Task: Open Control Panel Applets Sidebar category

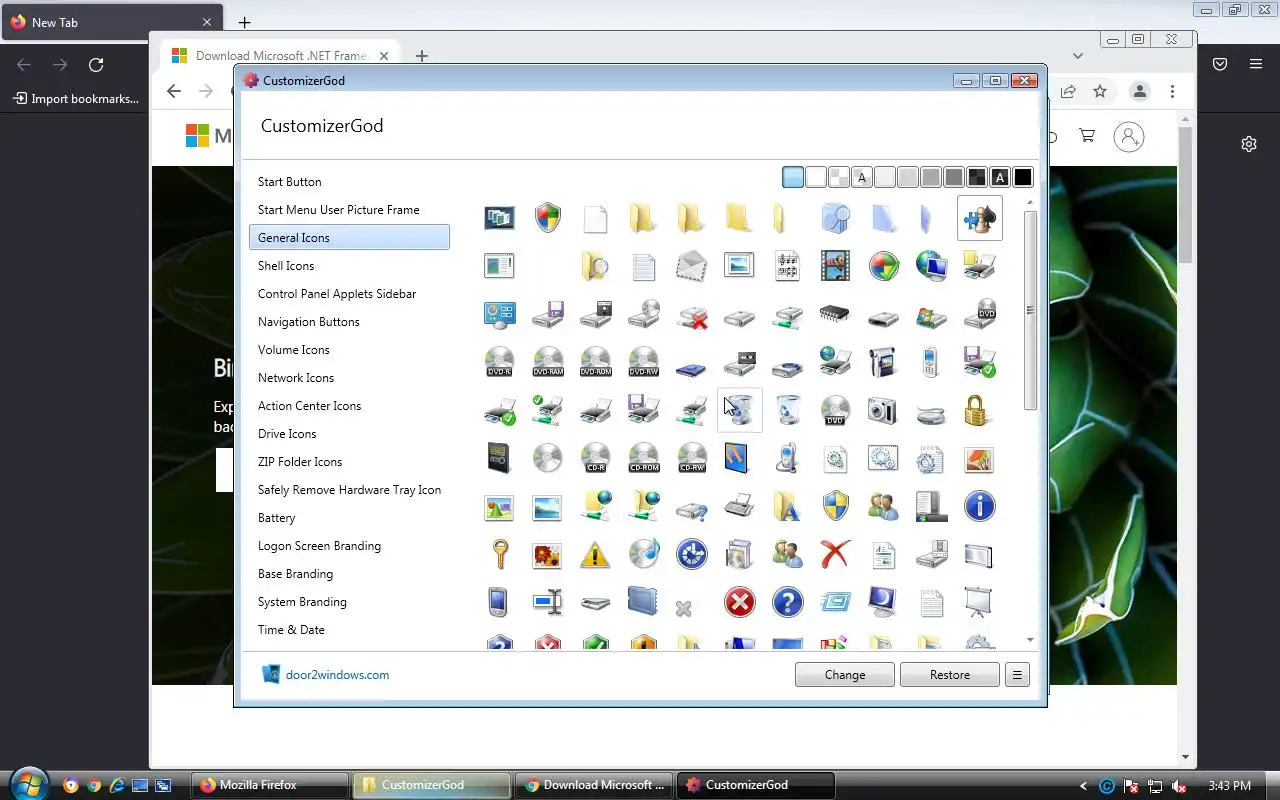Action: [x=349, y=294]
